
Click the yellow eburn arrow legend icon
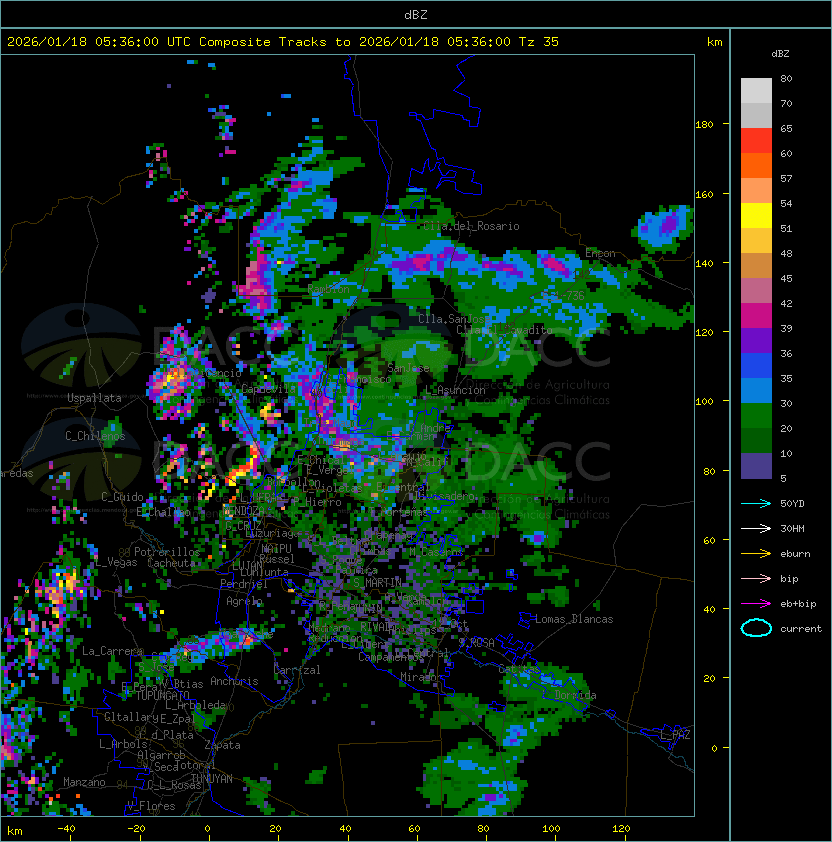click(756, 554)
